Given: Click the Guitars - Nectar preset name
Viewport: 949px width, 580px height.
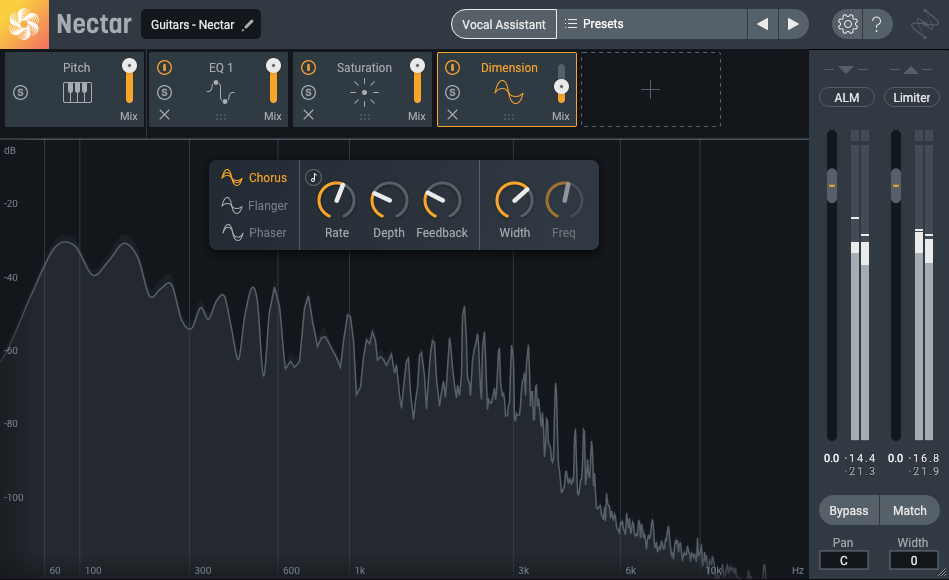Looking at the screenshot, I should (x=192, y=25).
